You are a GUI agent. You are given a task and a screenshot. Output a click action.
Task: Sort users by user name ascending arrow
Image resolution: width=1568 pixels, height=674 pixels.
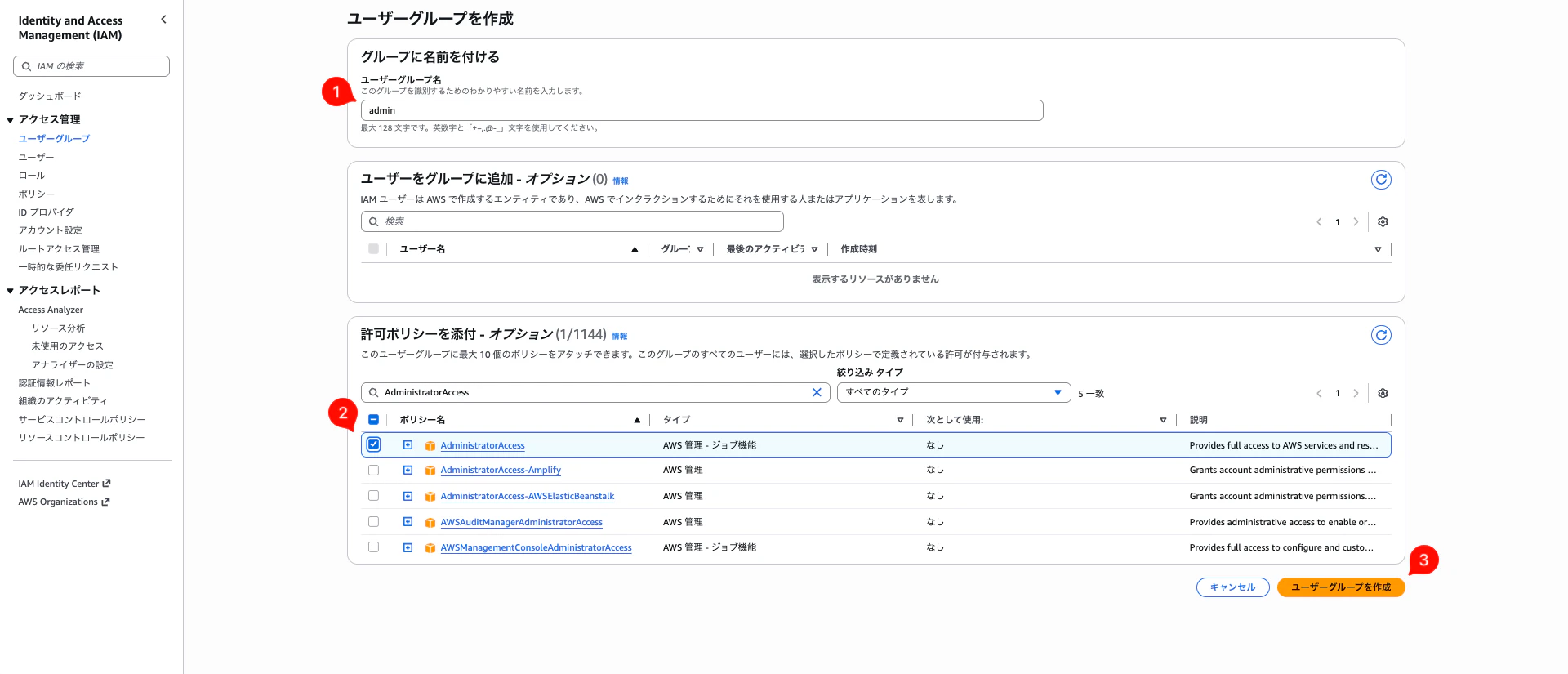[x=635, y=250]
